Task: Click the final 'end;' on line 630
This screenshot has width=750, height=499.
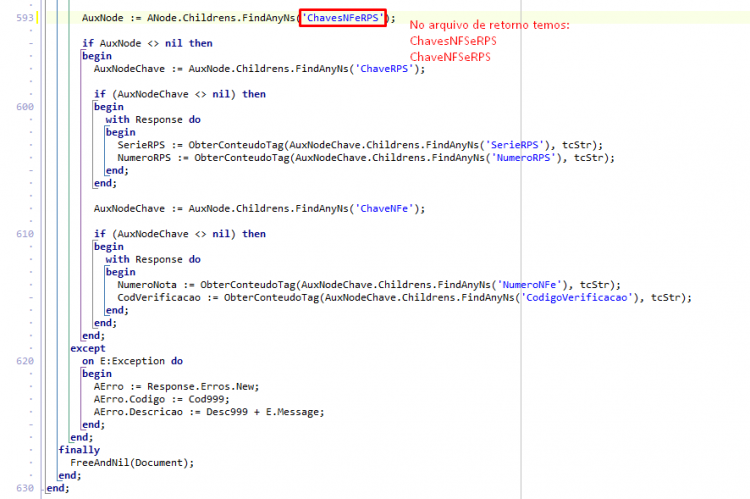Action: tap(58, 488)
